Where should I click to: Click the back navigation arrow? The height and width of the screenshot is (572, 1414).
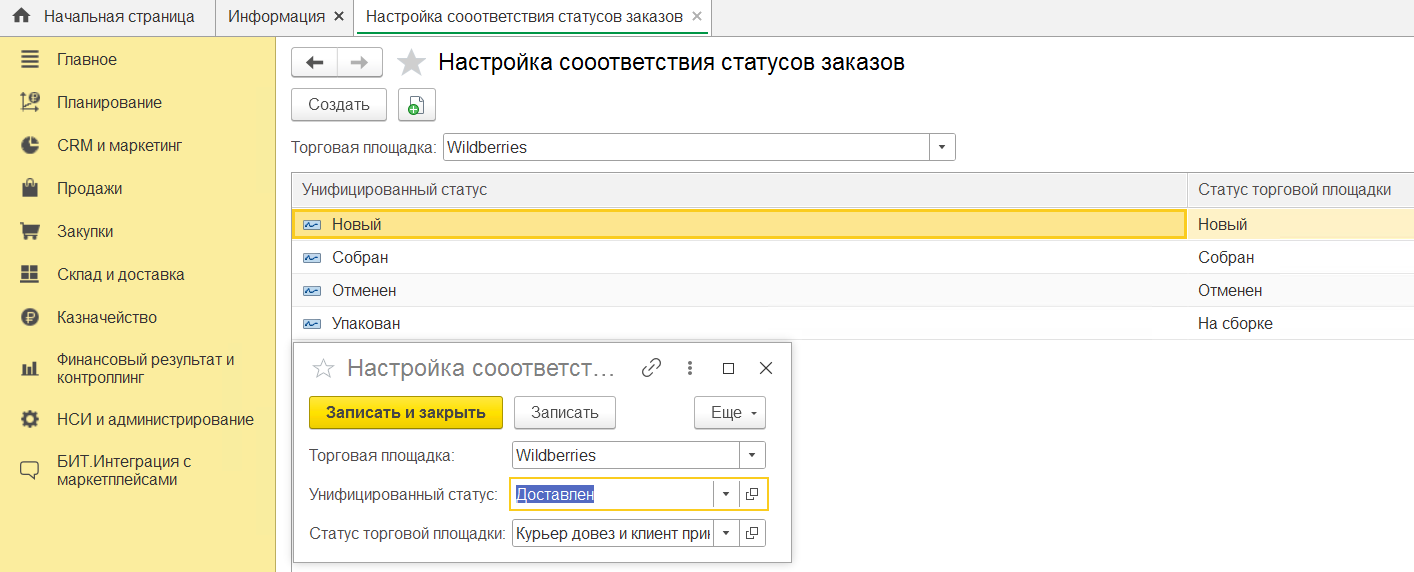314,63
